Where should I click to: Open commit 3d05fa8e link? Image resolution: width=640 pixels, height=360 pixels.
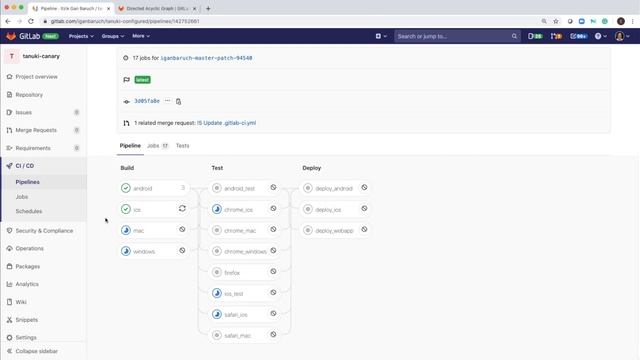click(x=147, y=101)
